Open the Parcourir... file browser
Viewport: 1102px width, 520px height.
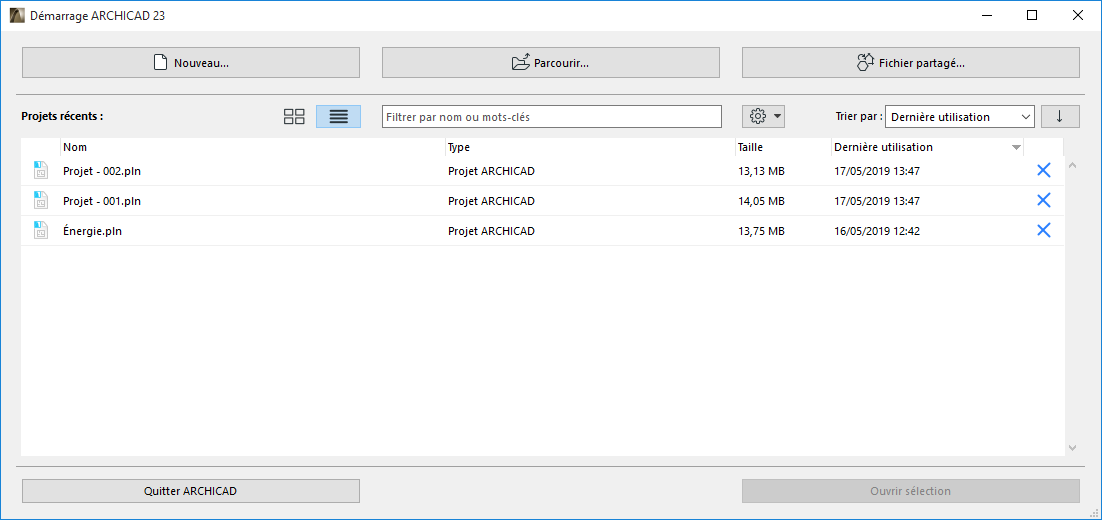(x=551, y=63)
